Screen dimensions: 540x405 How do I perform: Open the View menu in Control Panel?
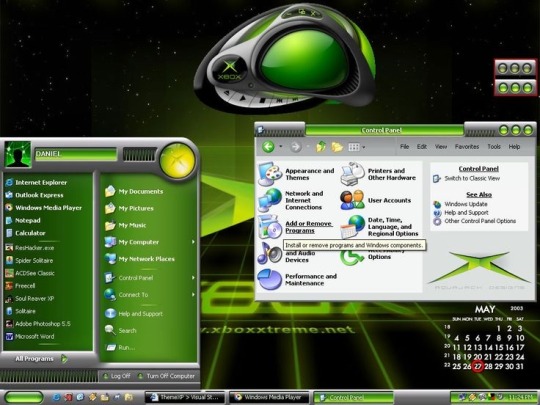440,147
